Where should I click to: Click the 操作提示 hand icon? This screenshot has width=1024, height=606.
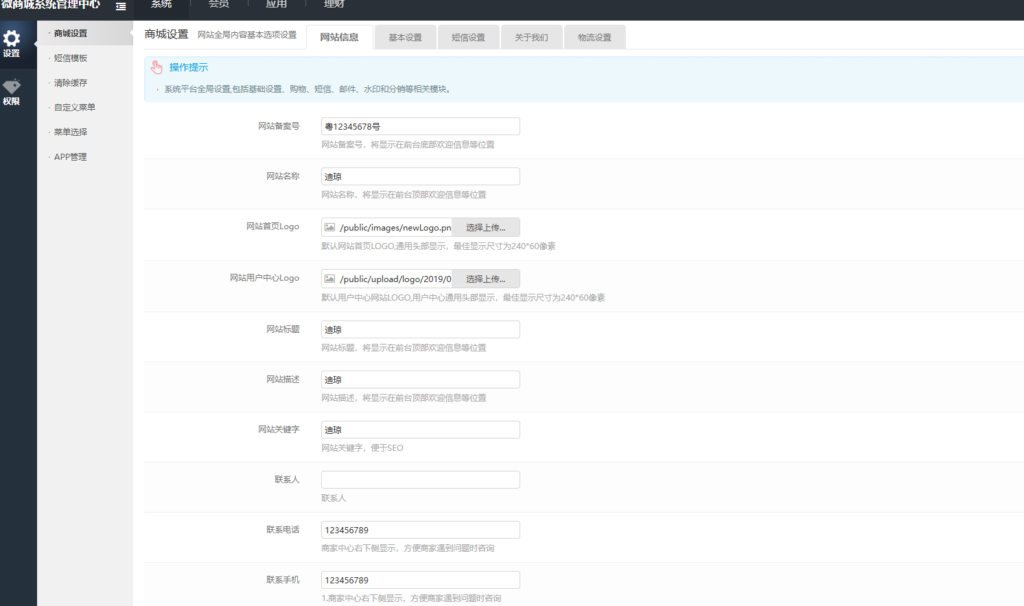pyautogui.click(x=156, y=67)
